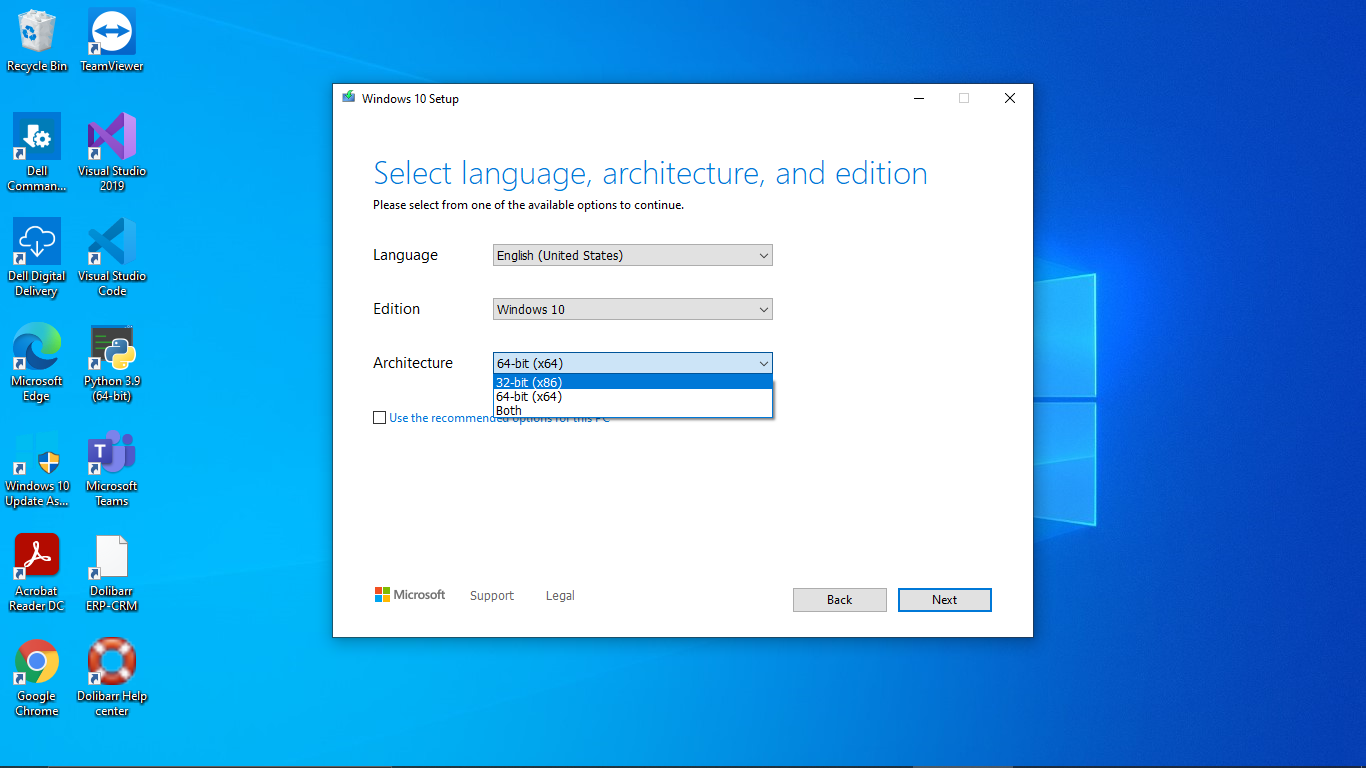
Task: Launch Visual Studio 2019
Action: [110, 137]
